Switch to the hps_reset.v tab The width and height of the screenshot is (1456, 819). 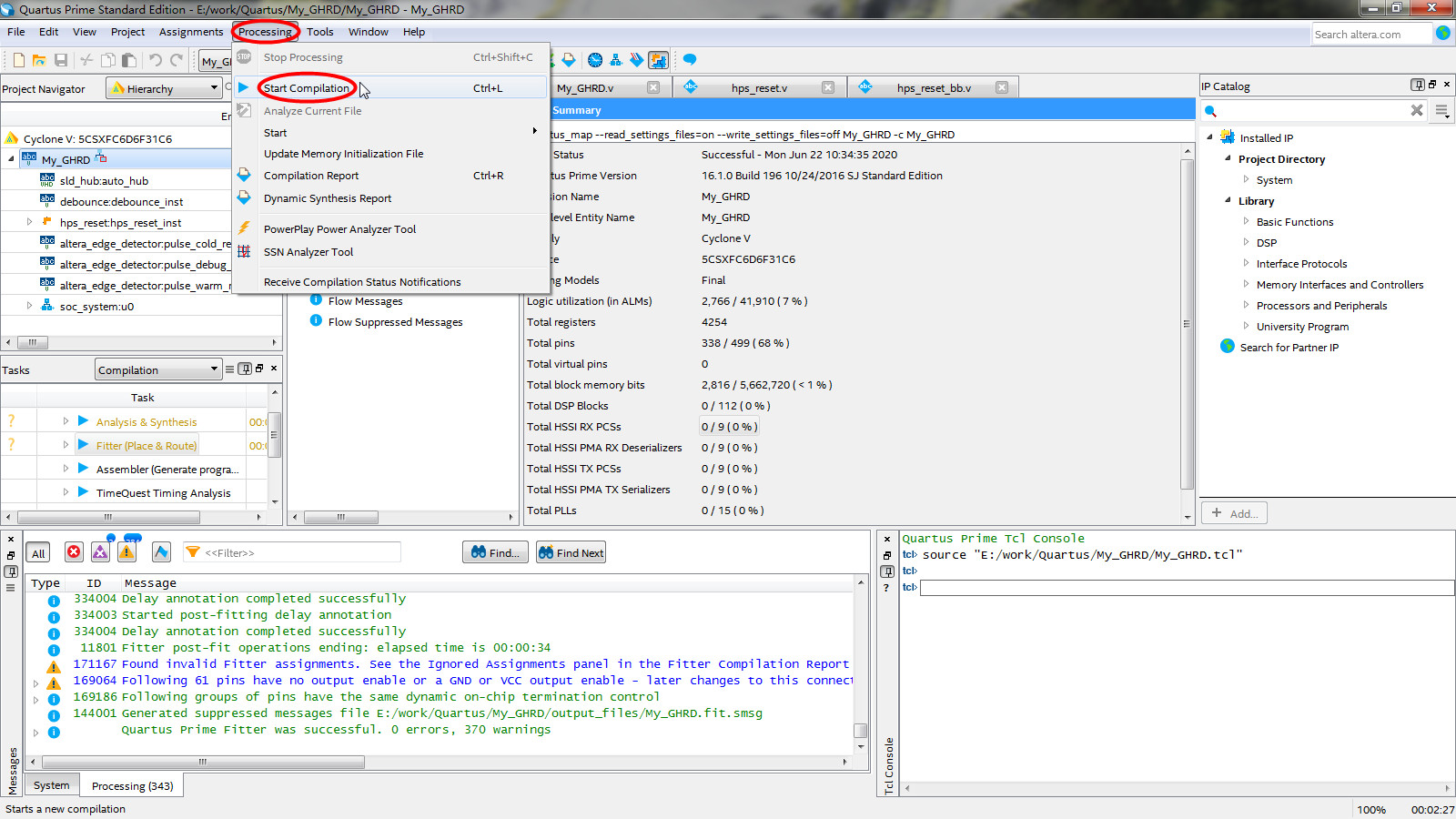point(759,88)
